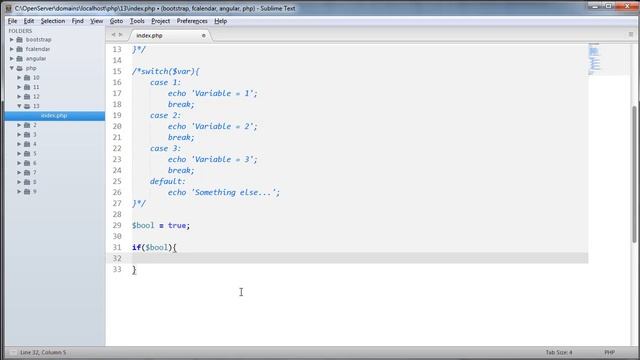
Task: Go to next tab with right arrow
Action: click(120, 35)
